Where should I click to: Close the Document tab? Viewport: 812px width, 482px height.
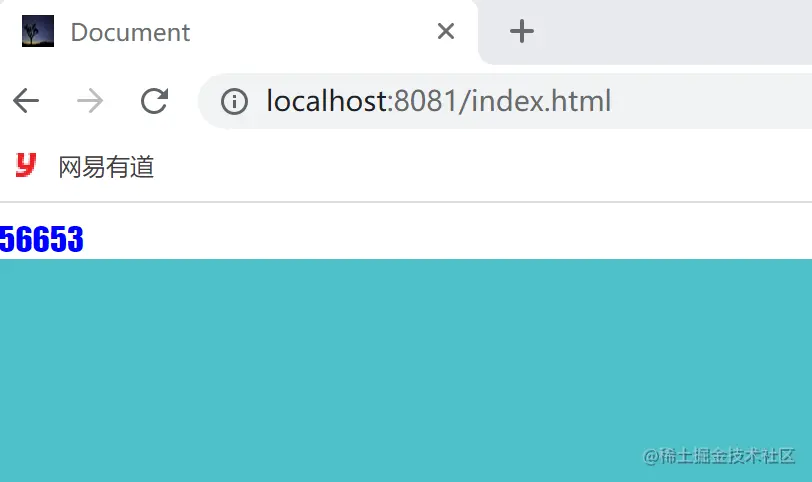coord(446,31)
